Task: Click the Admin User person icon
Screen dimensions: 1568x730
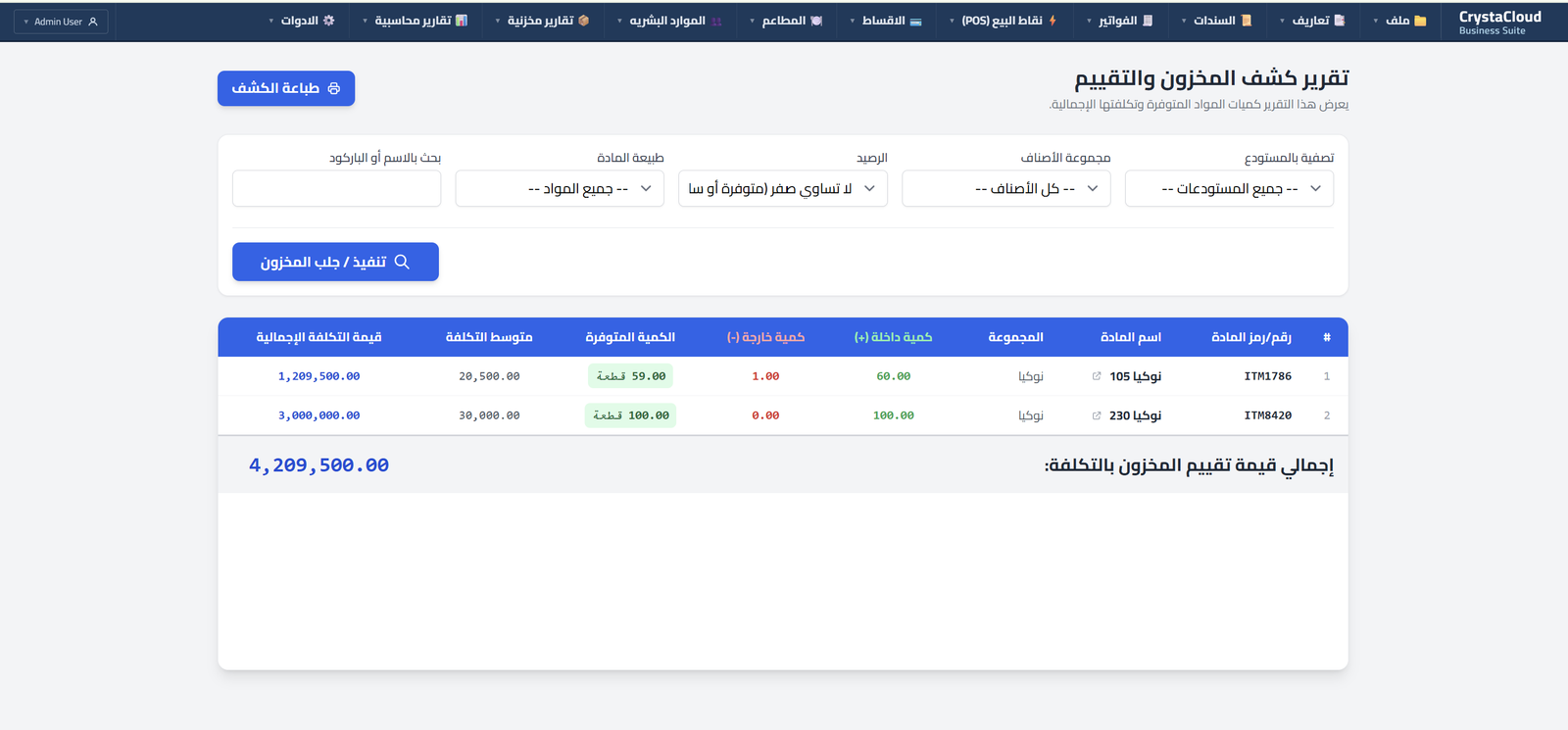Action: pos(93,22)
